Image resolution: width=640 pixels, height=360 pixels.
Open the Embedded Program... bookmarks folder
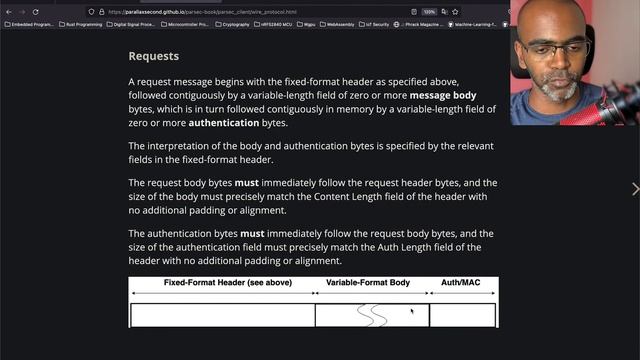29,24
